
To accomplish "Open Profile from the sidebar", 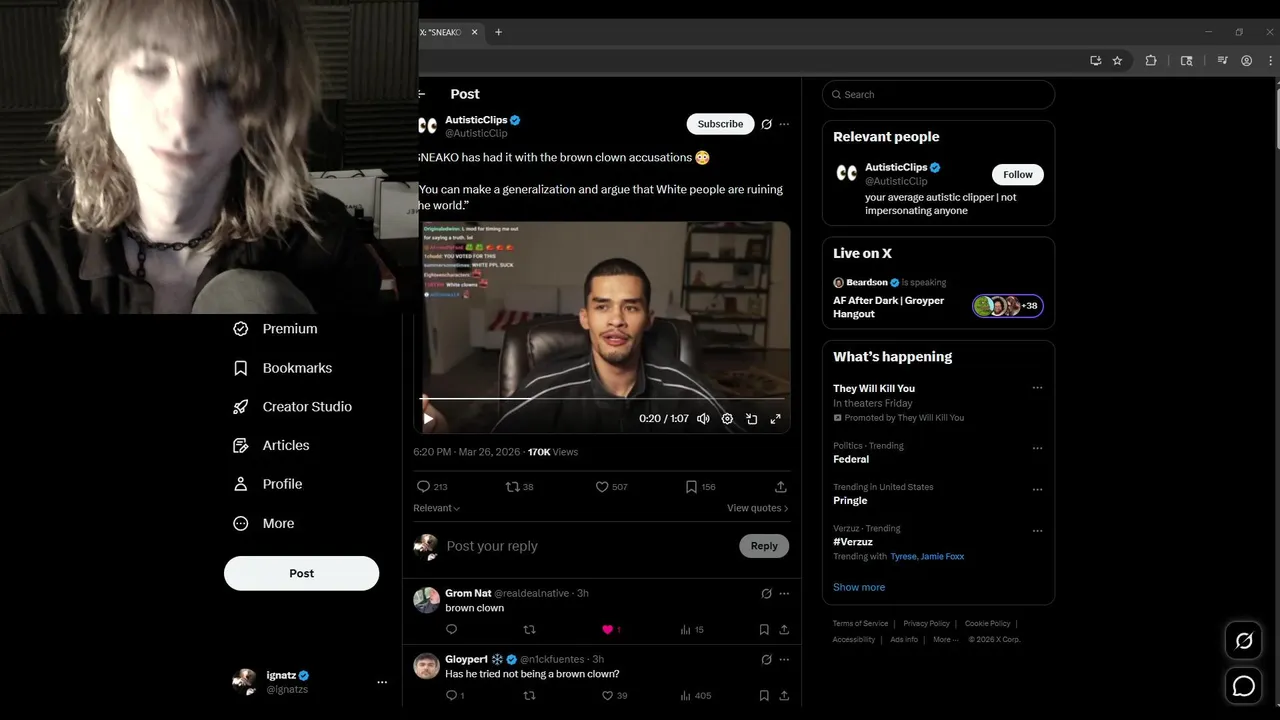I will pos(267,484).
